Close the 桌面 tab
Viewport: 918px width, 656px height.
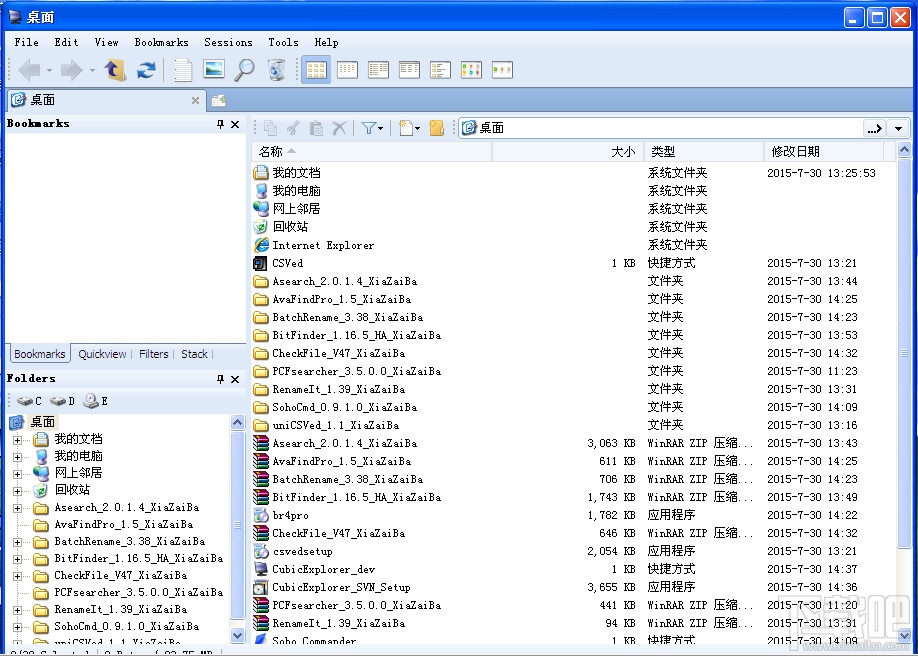tap(196, 101)
